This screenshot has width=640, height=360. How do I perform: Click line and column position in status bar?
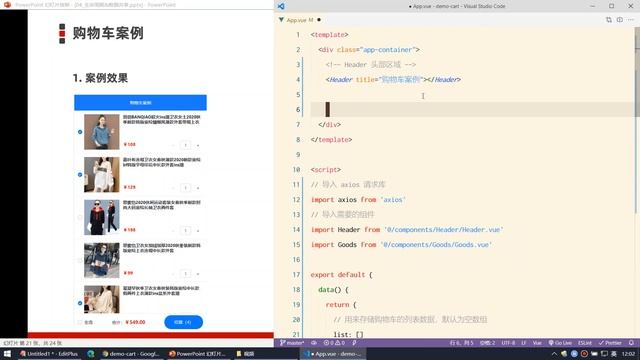[461, 343]
